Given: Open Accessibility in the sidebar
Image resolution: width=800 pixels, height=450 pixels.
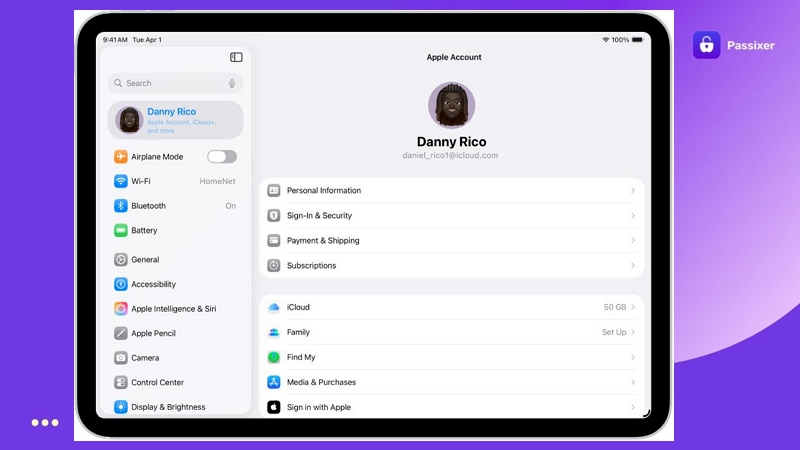Looking at the screenshot, I should [x=175, y=284].
